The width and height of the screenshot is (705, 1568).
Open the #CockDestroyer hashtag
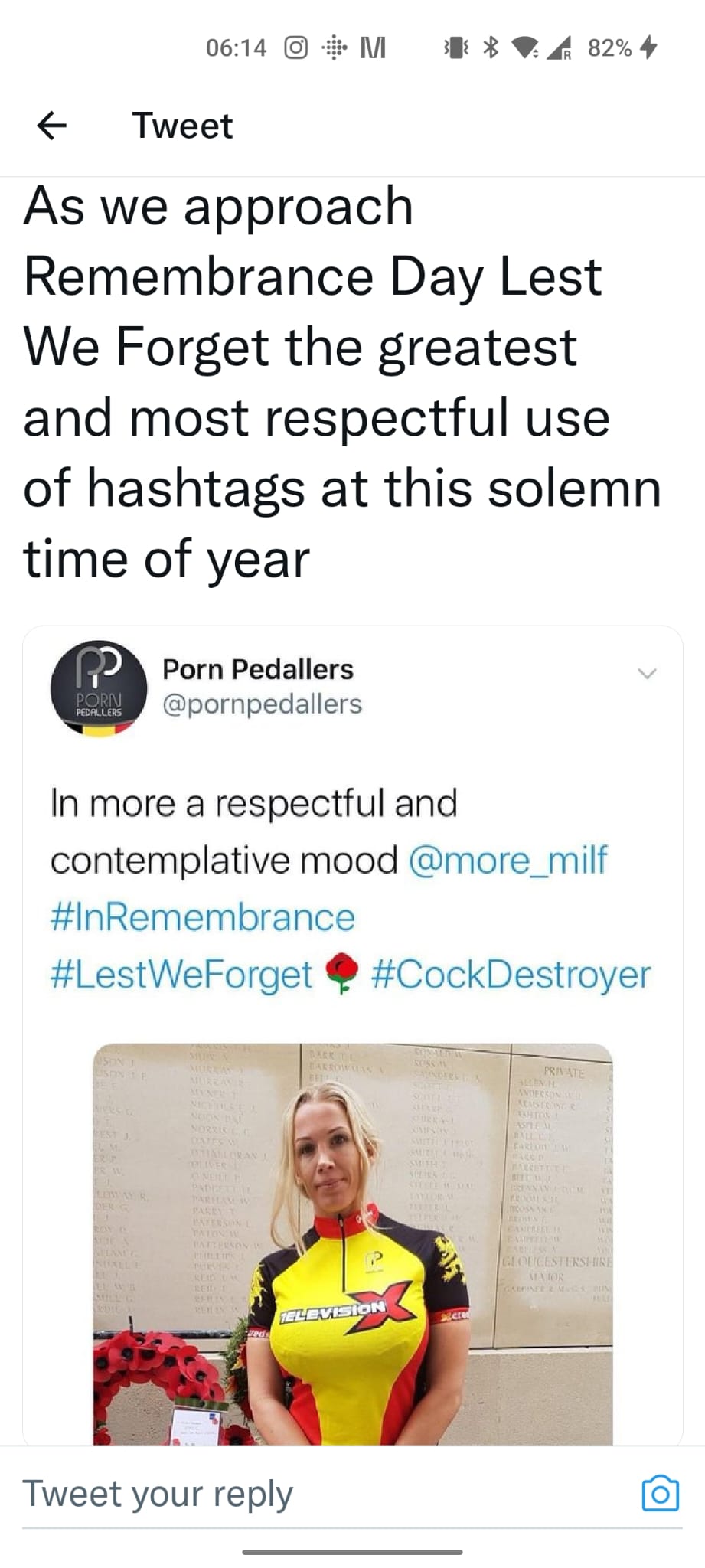(x=511, y=974)
